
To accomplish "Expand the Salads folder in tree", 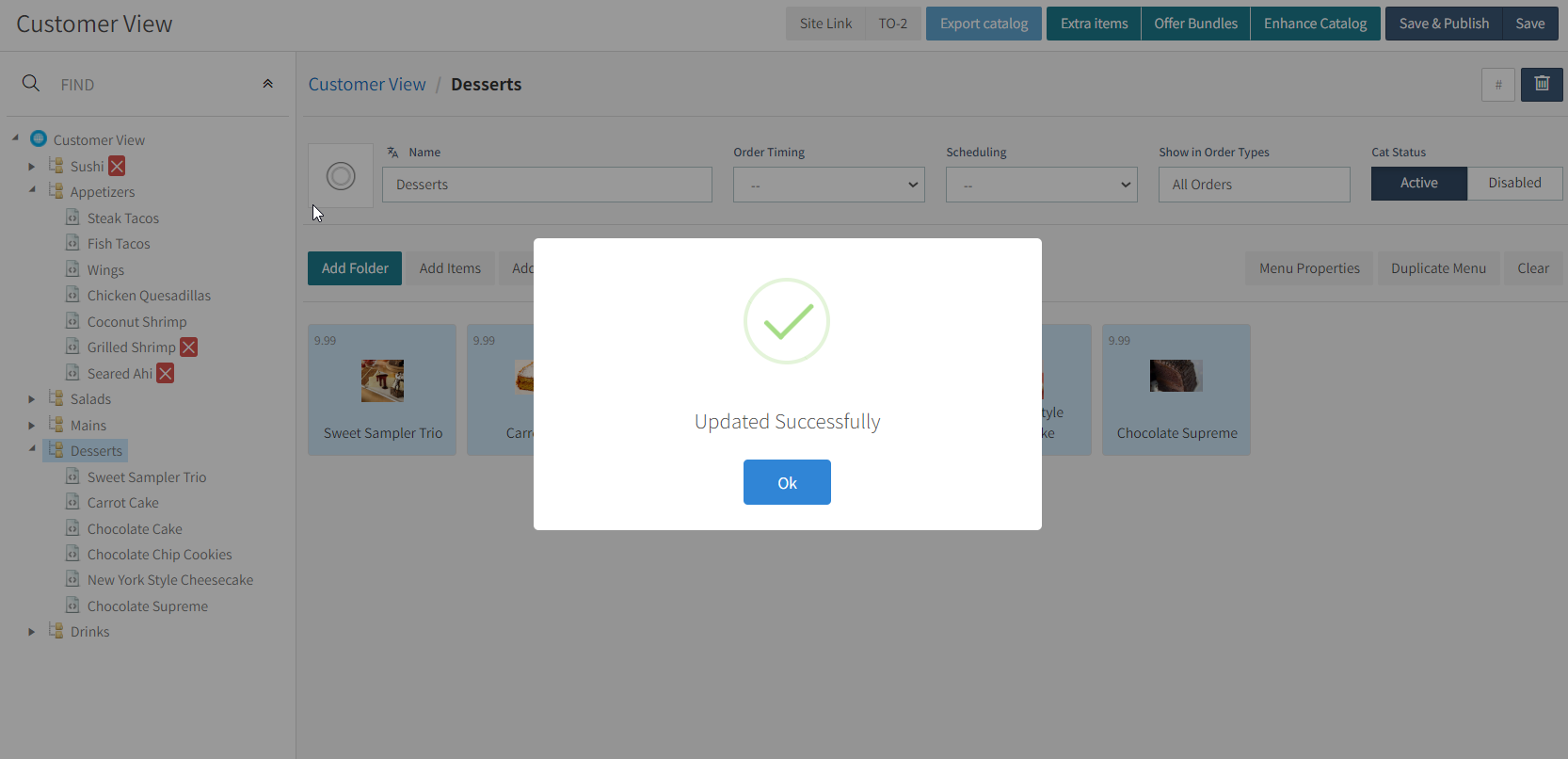I will (x=32, y=399).
